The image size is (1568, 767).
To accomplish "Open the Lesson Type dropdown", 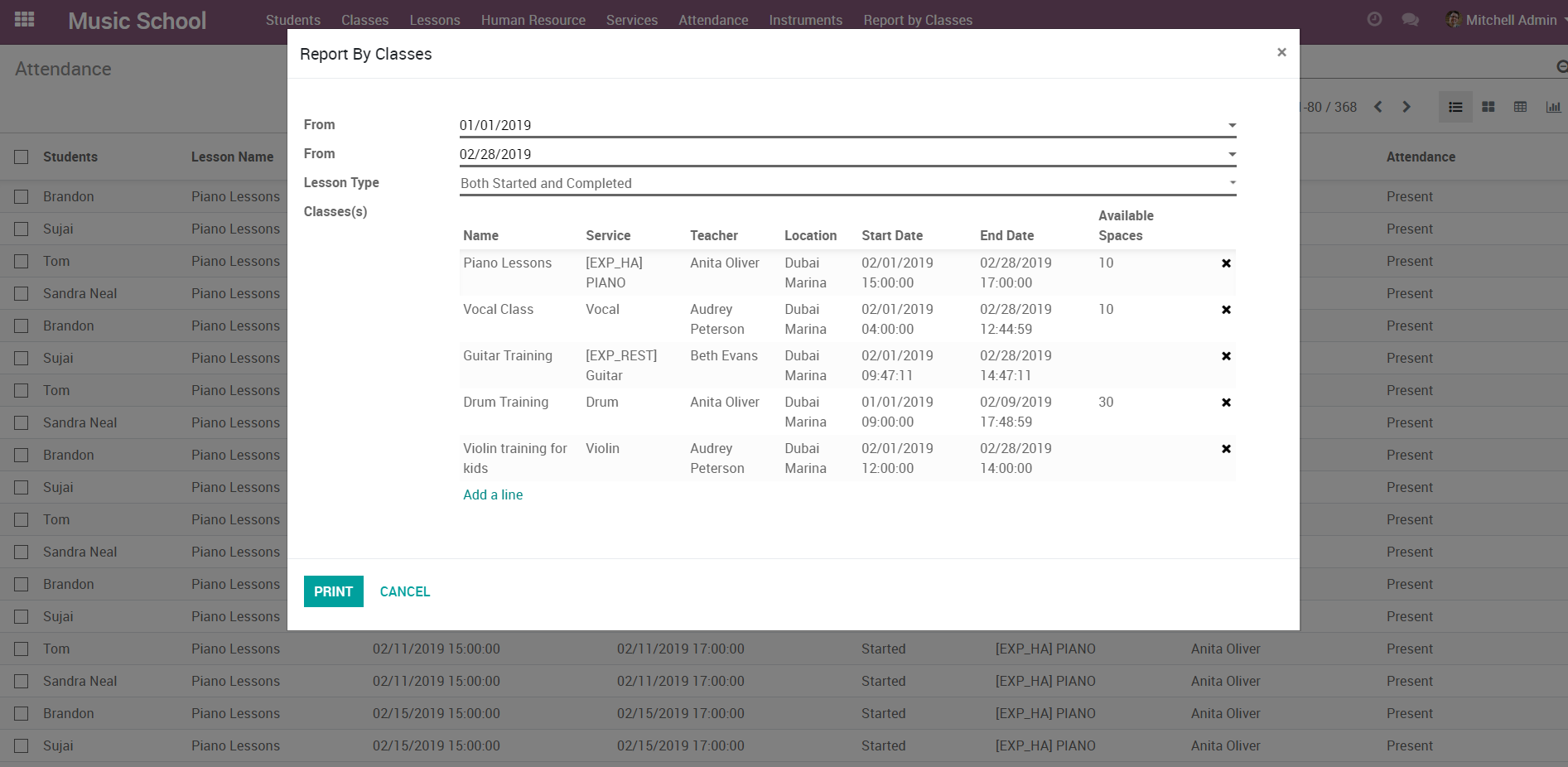I will click(1232, 183).
